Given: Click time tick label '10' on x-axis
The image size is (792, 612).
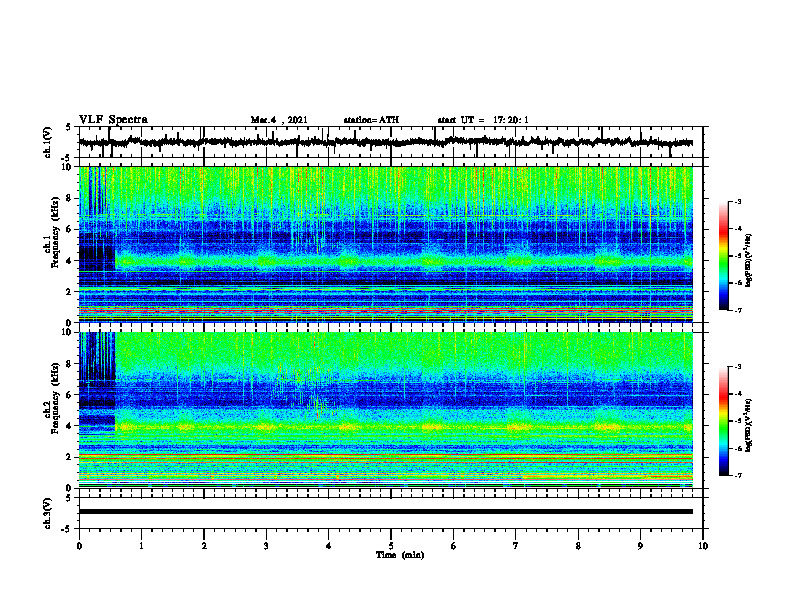Looking at the screenshot, I should 703,546.
